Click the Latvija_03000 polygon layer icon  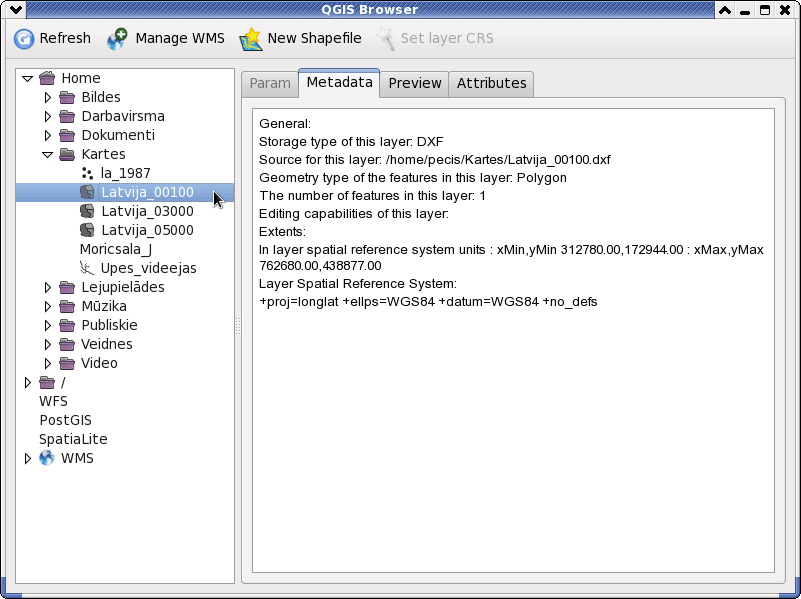click(87, 211)
